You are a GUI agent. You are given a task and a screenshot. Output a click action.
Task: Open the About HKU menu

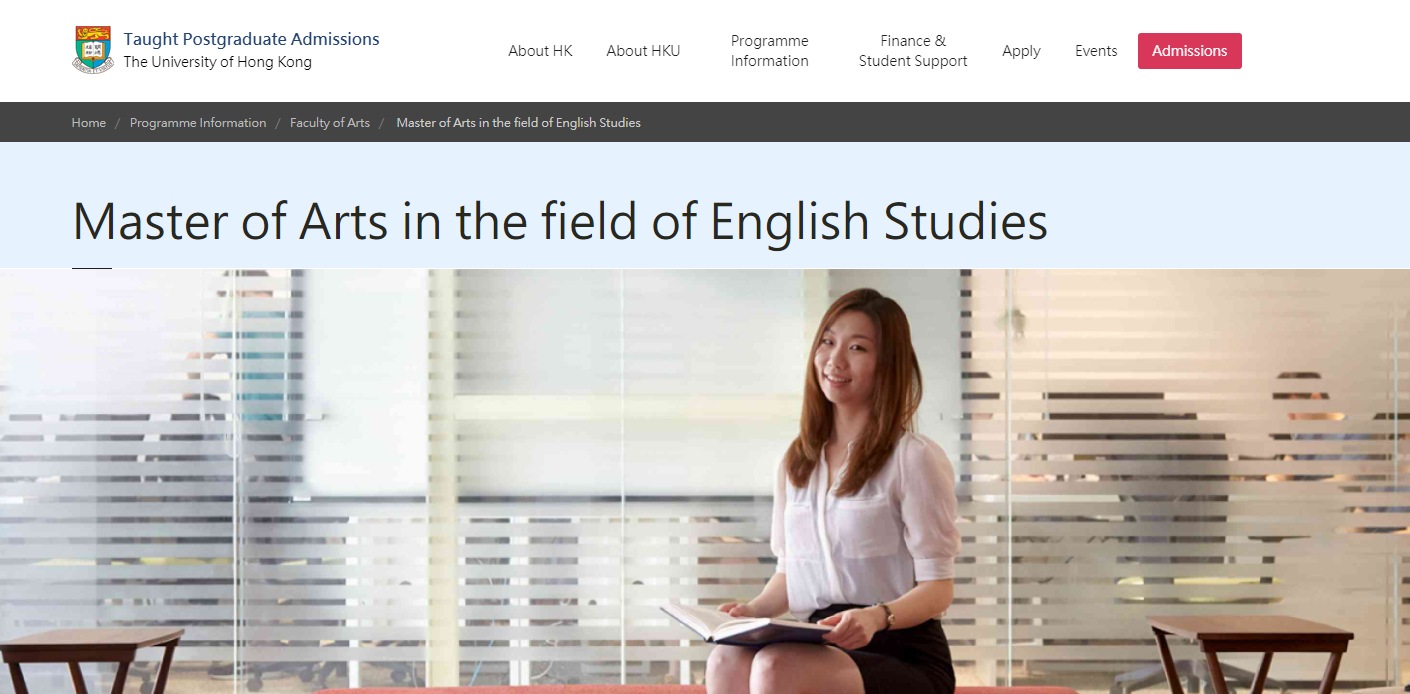[643, 51]
